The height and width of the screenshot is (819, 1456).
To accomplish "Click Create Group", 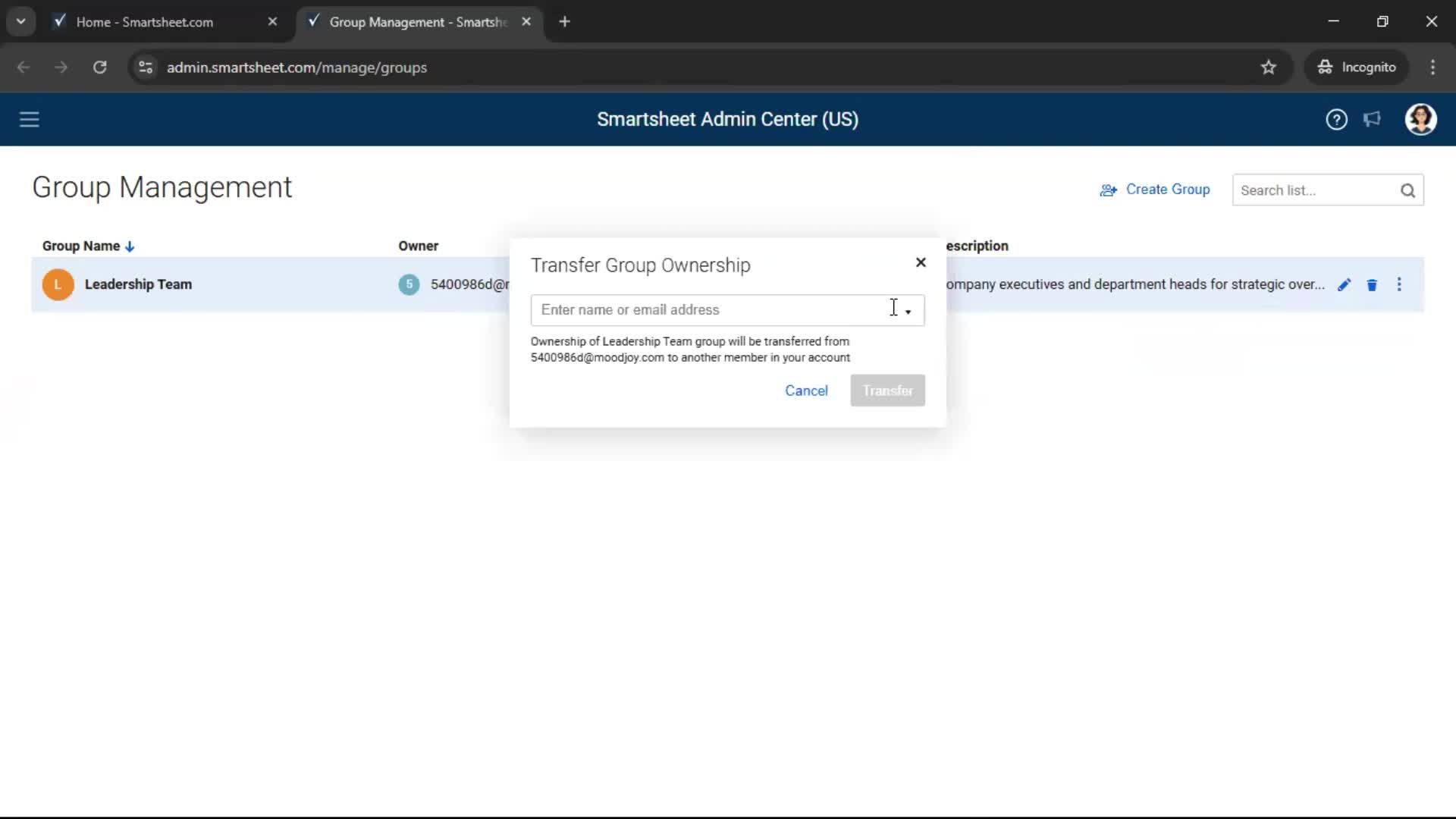I will pos(1156,190).
